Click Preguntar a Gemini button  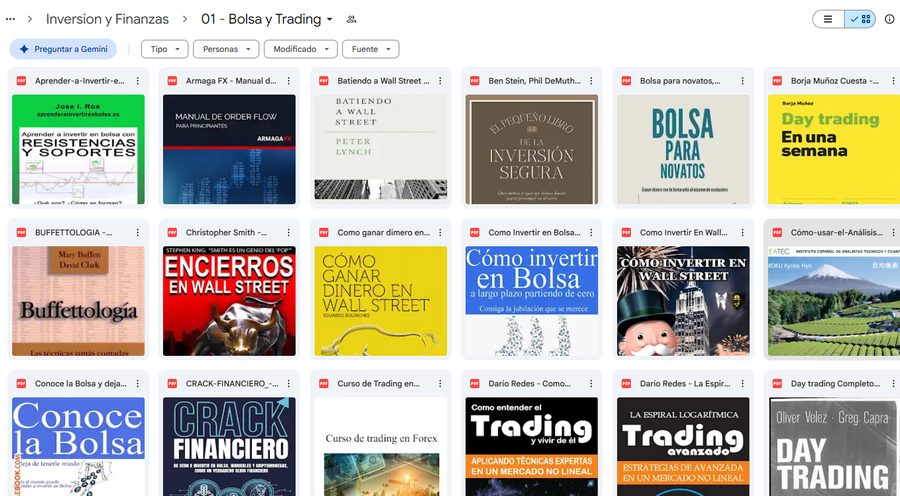click(63, 49)
